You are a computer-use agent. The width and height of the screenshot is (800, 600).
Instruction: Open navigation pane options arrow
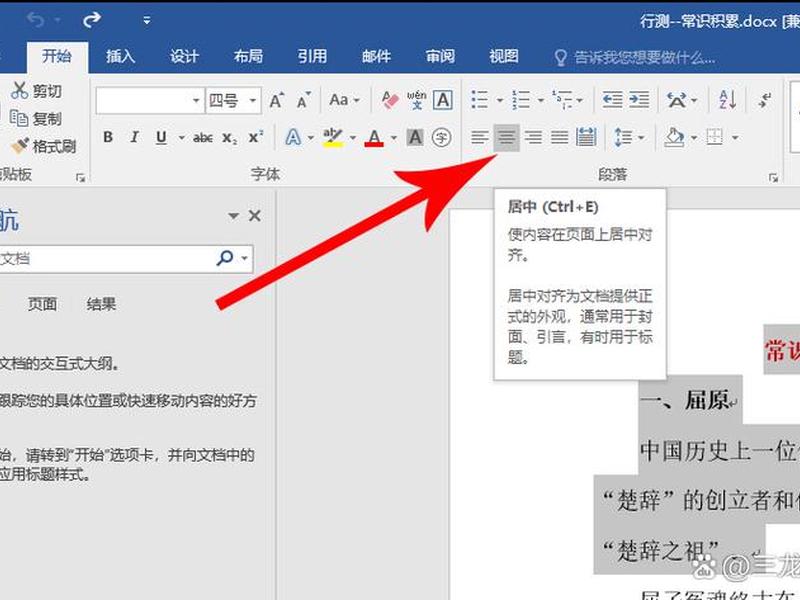click(233, 216)
